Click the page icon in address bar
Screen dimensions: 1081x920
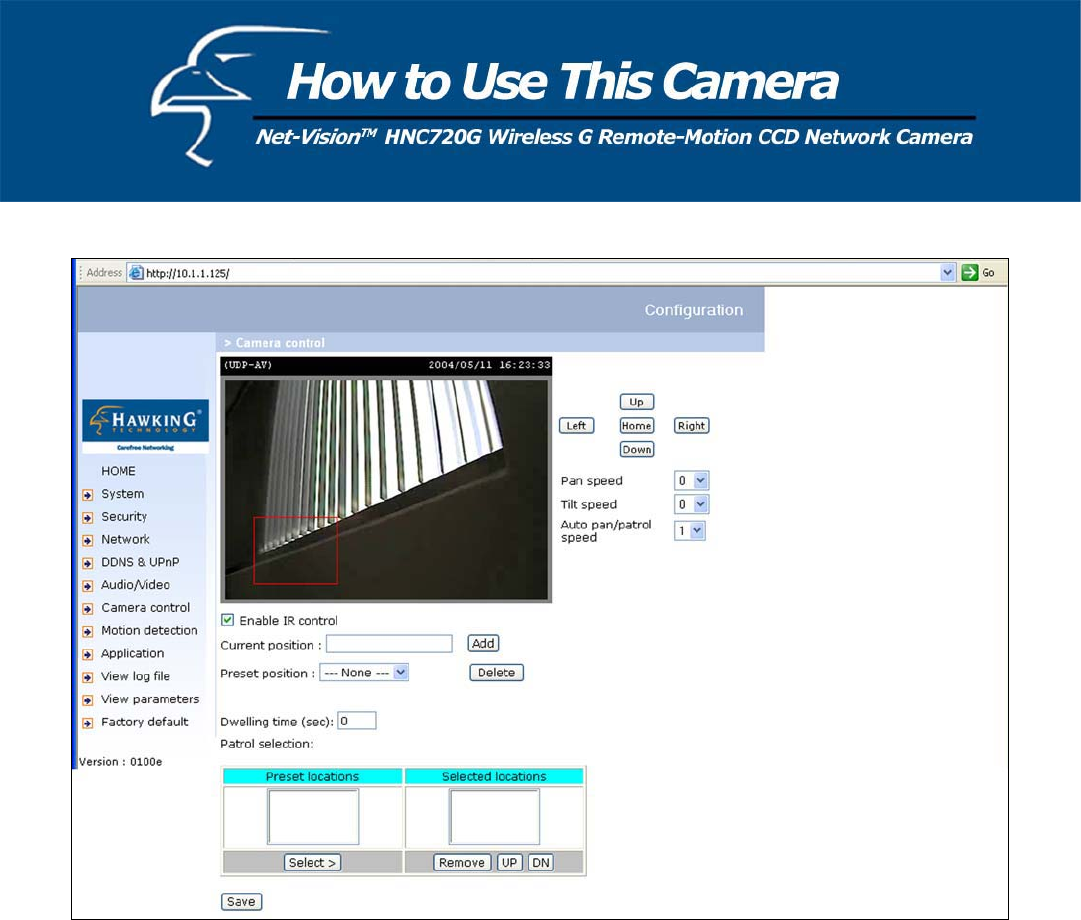coord(137,272)
